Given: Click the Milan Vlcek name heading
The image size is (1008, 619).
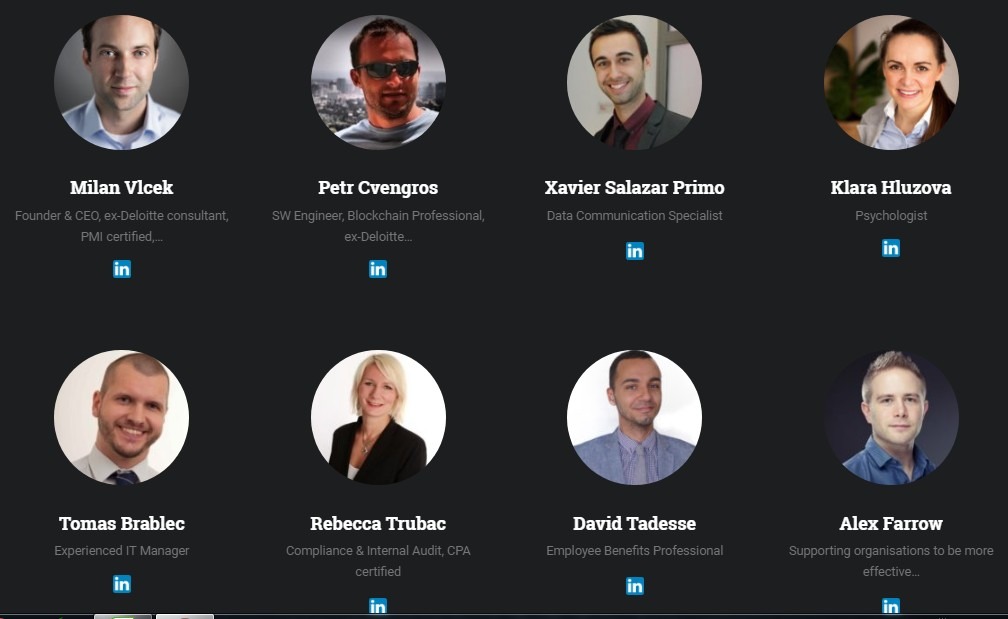Looking at the screenshot, I should pos(122,187).
